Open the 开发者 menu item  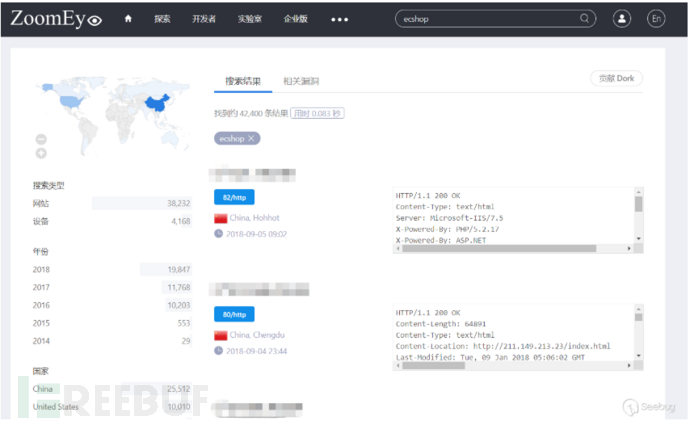coord(204,19)
